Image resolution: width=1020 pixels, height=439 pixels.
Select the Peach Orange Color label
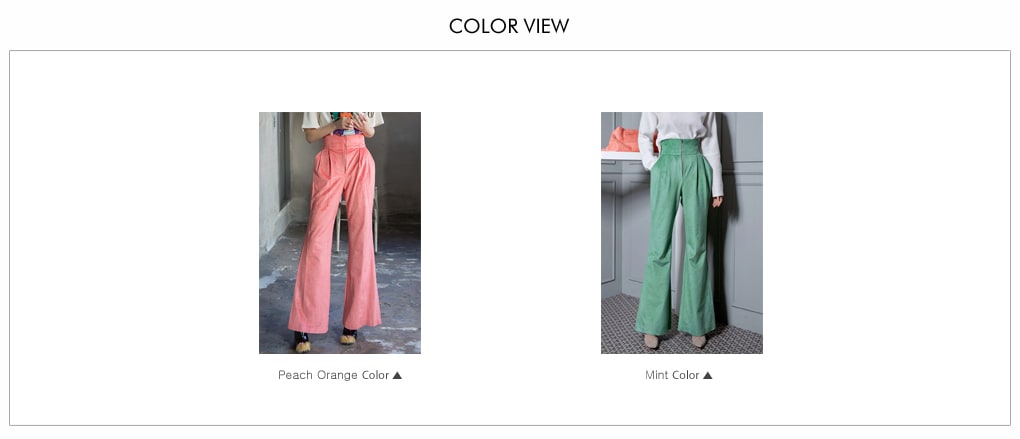333,375
